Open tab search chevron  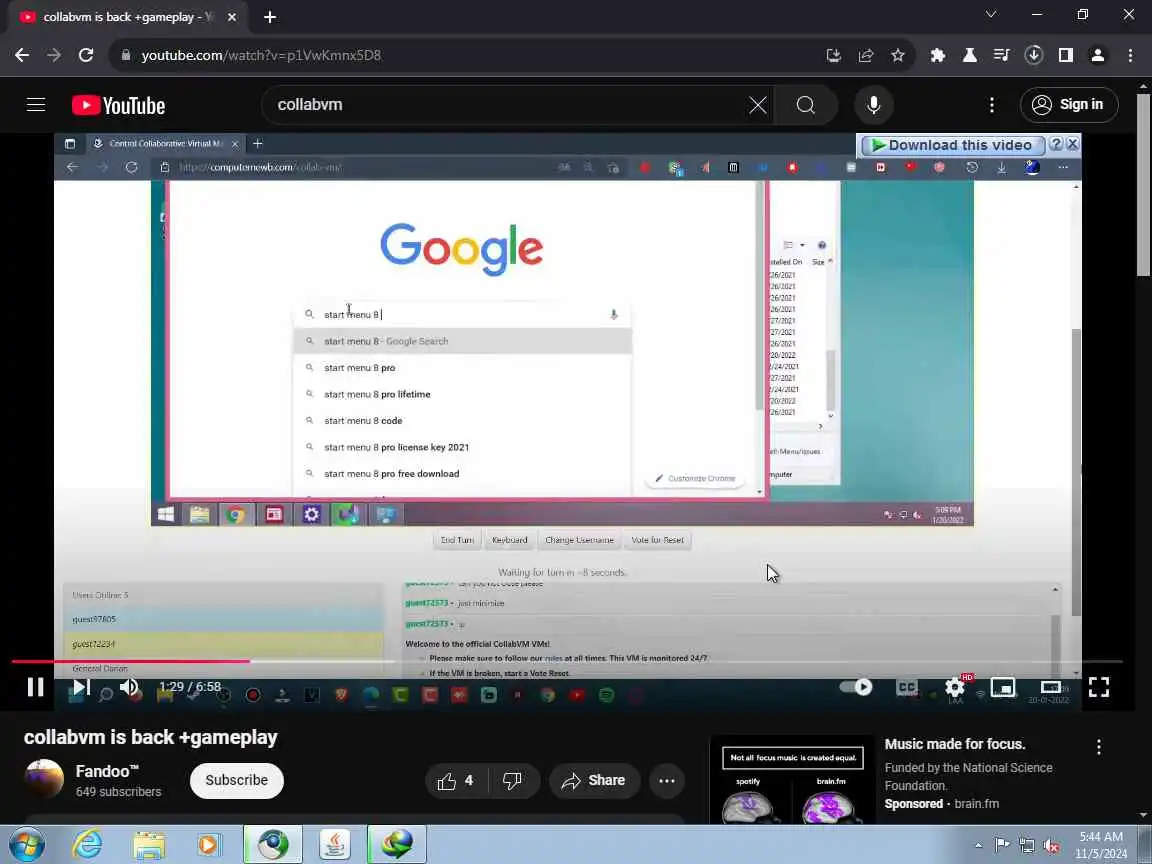[990, 15]
